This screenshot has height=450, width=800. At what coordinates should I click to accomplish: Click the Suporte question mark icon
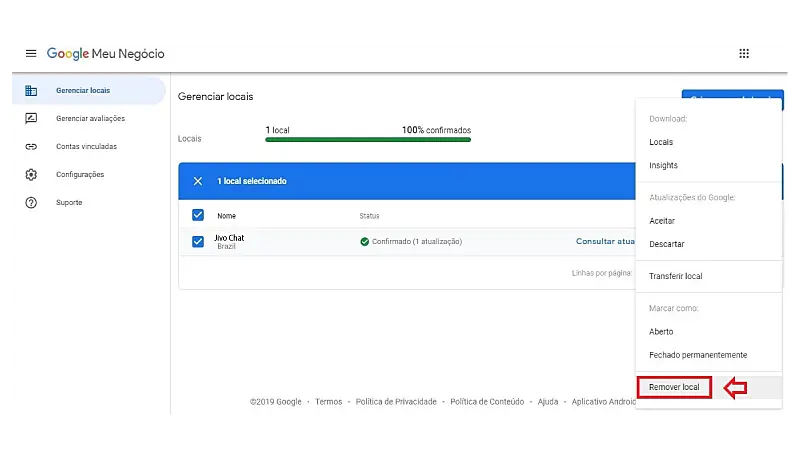[x=31, y=203]
